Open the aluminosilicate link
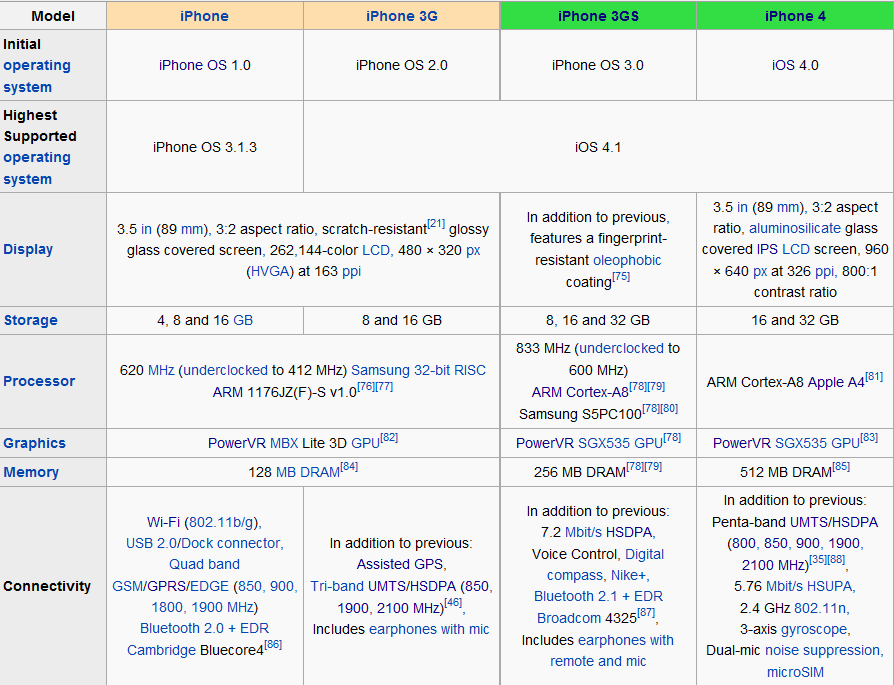The width and height of the screenshot is (894, 685). coord(795,228)
